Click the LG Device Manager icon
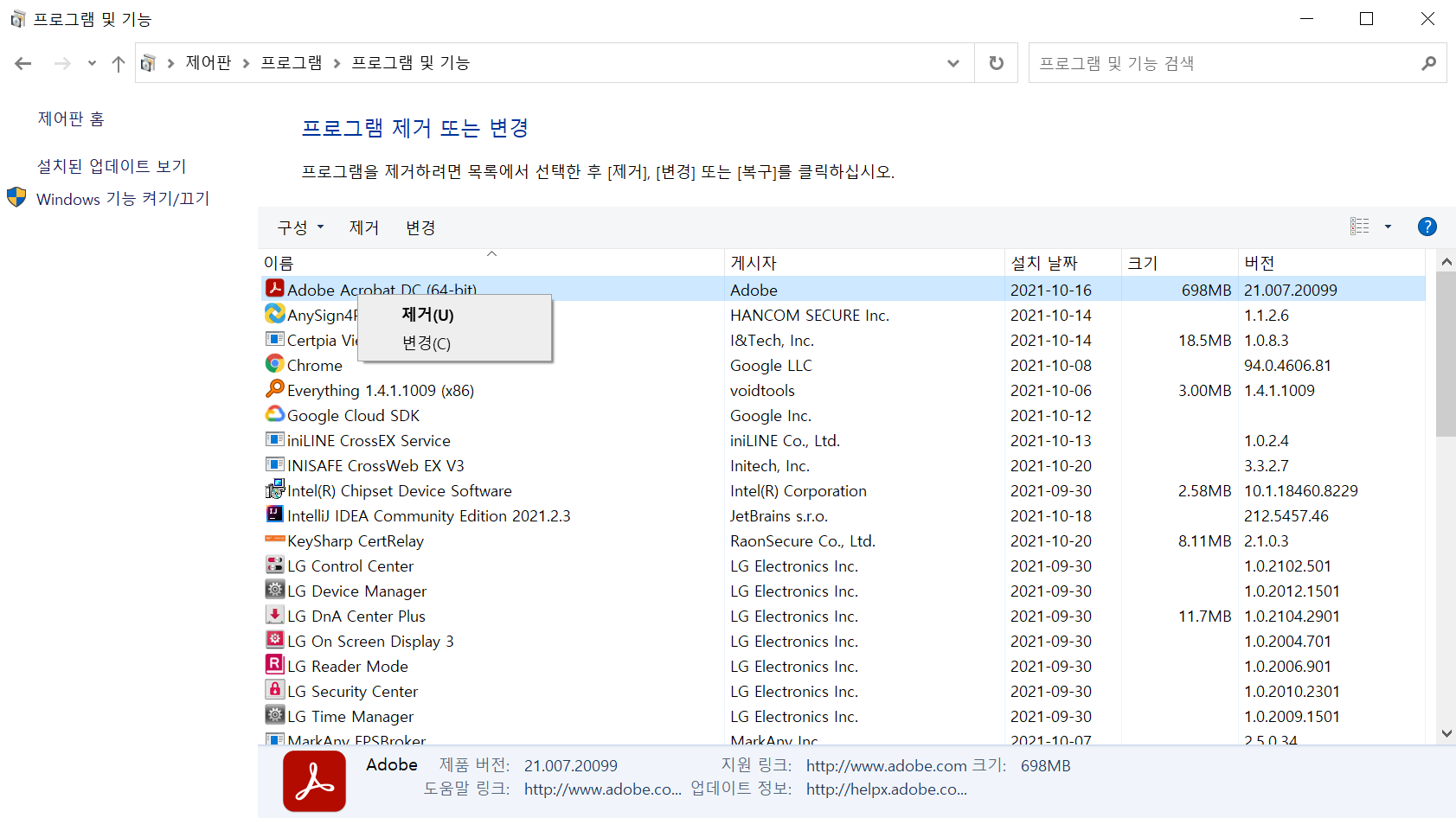This screenshot has height=818, width=1456. 275,590
